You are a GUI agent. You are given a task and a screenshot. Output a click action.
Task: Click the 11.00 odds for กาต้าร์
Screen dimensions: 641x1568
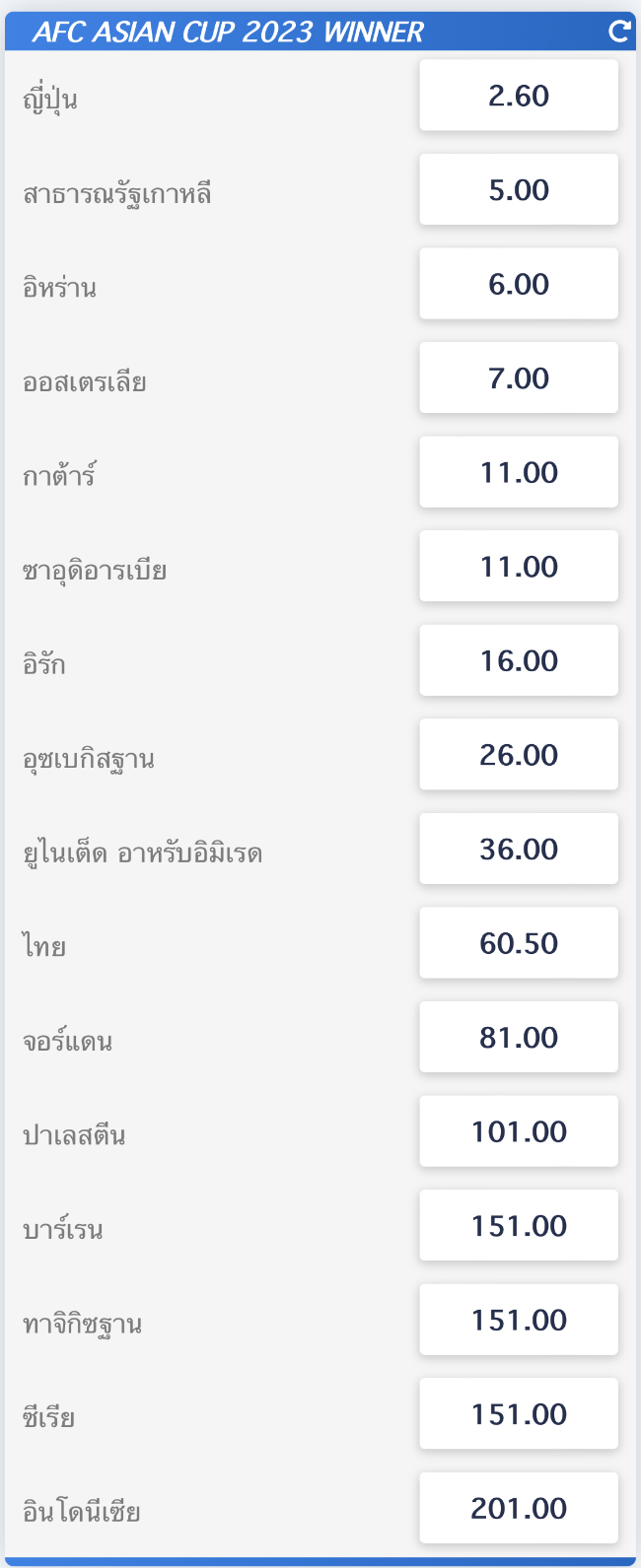(x=519, y=472)
